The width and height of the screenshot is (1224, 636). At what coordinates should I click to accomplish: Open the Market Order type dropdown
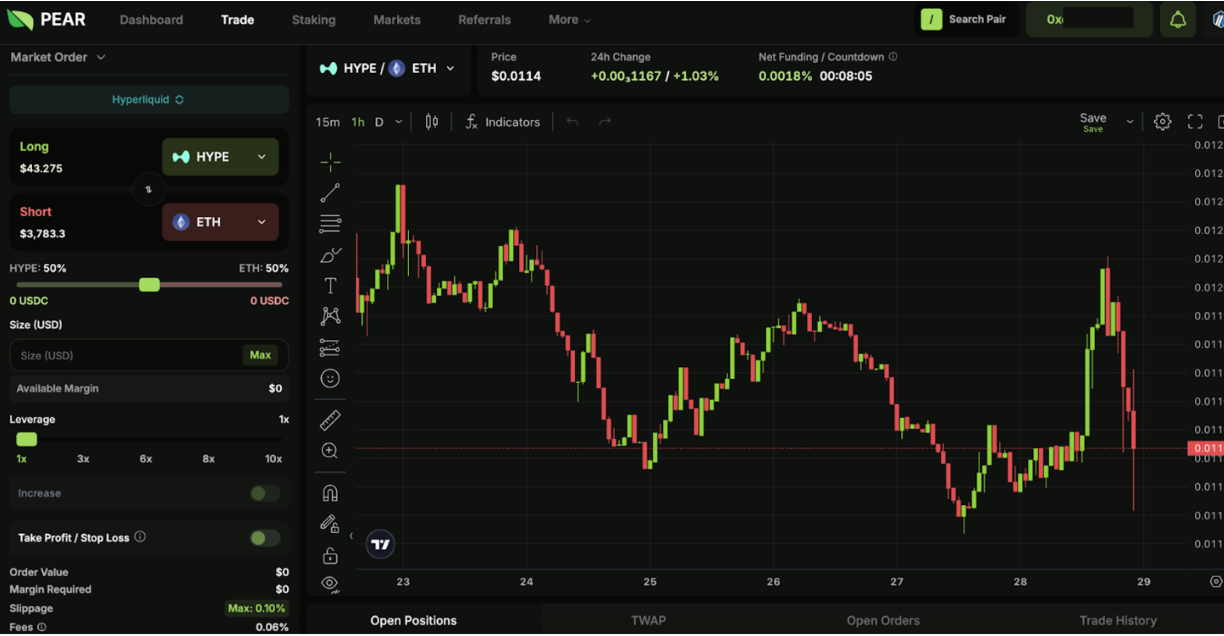click(58, 57)
